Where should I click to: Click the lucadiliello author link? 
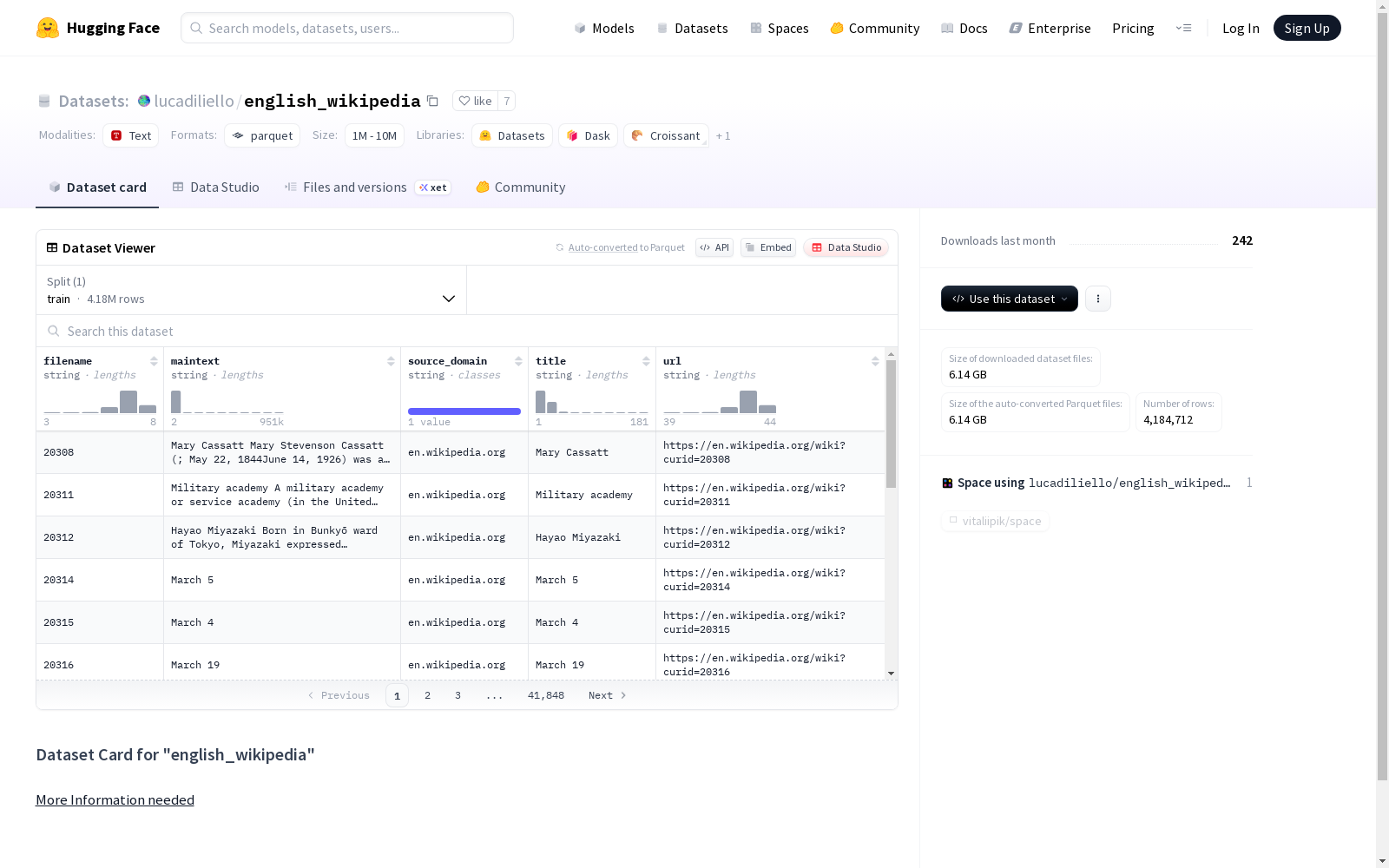(194, 101)
